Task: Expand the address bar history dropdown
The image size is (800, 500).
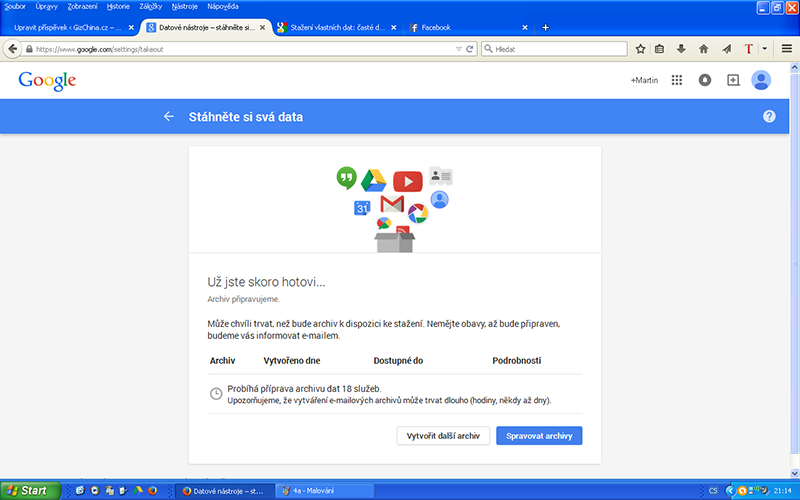Action: [x=458, y=49]
